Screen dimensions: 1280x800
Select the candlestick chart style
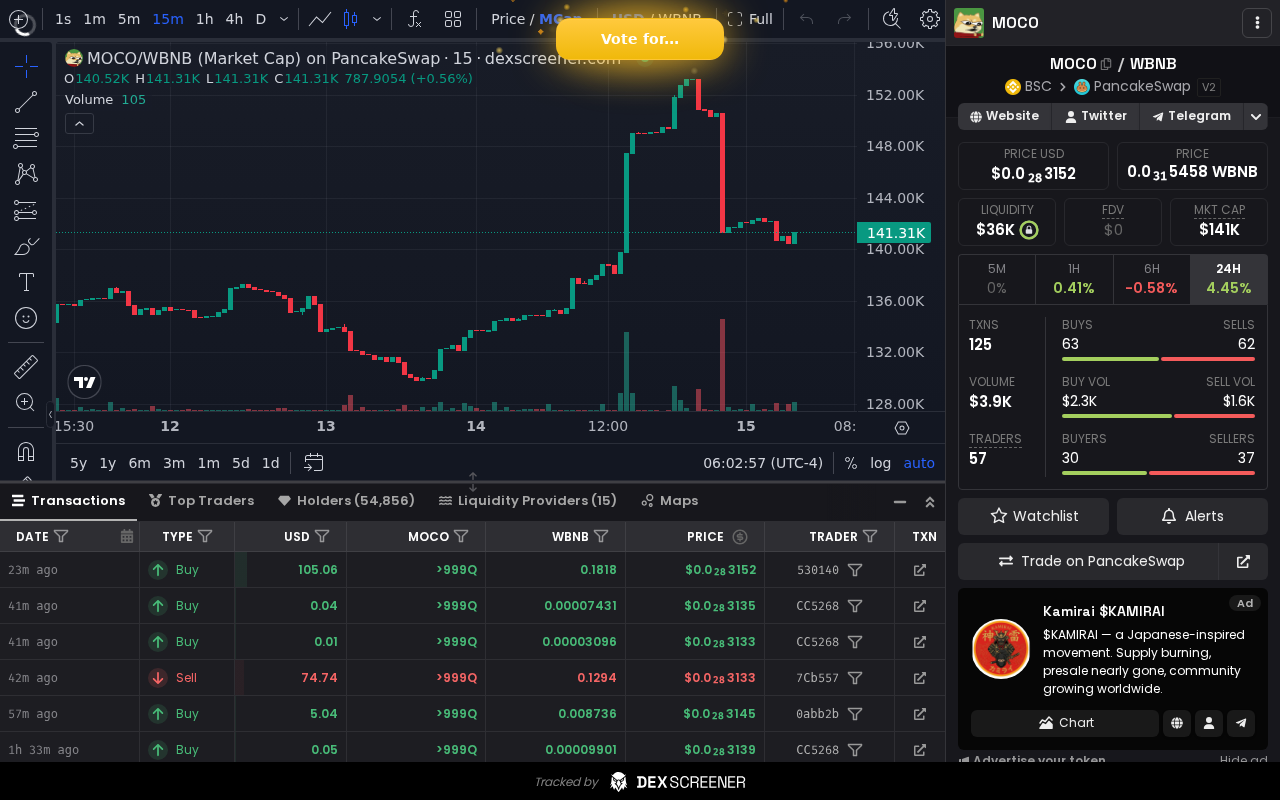click(x=350, y=19)
